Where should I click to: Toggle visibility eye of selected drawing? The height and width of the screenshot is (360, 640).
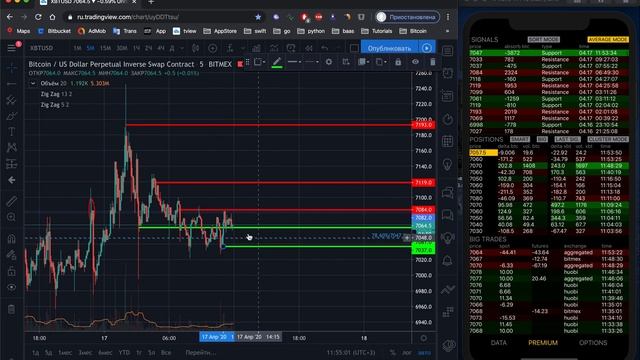(416, 62)
